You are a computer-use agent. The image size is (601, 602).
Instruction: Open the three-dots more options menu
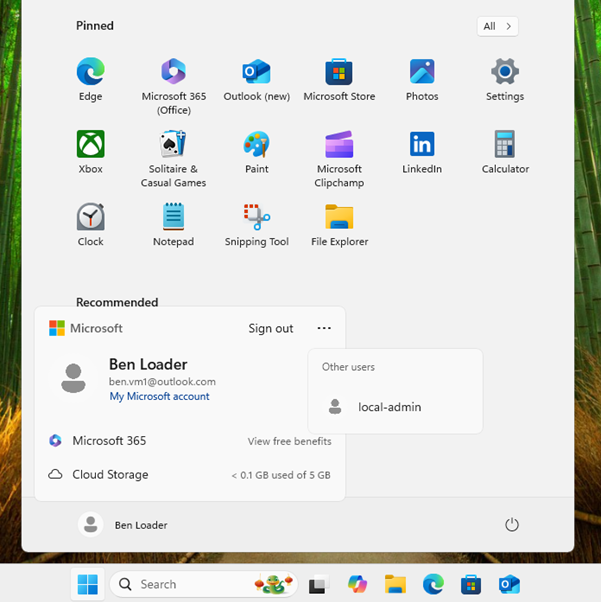[324, 328]
